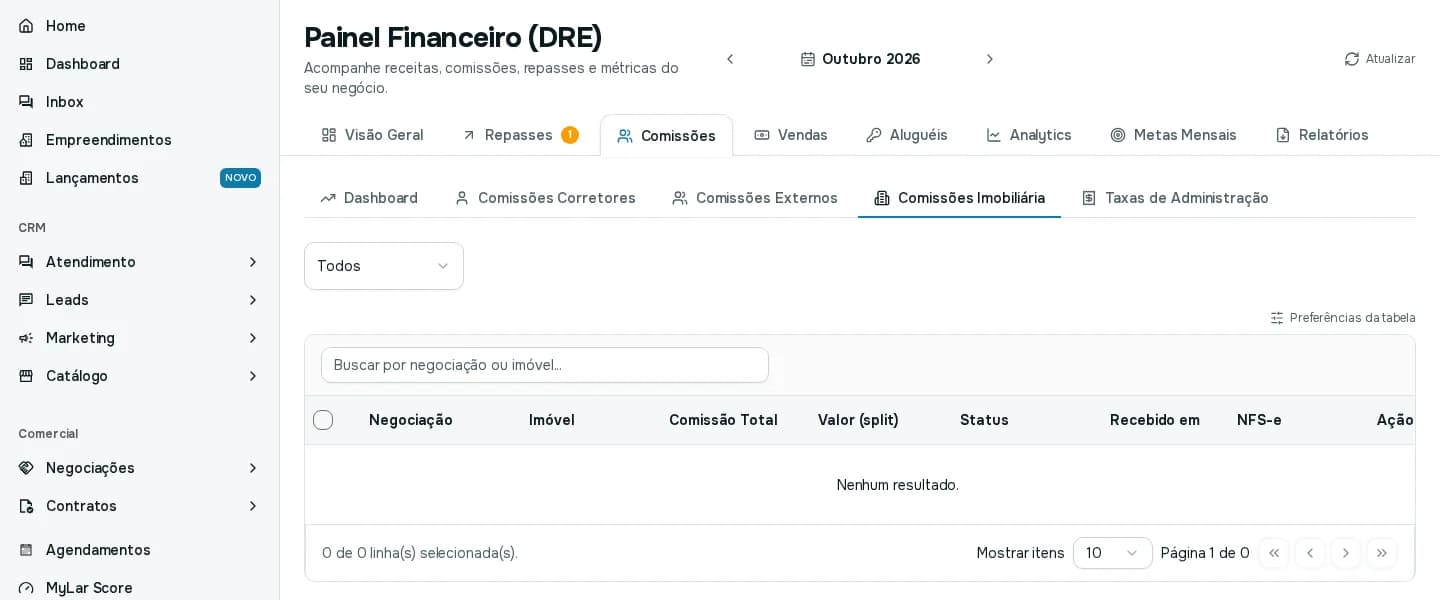The image size is (1440, 600).
Task: Go to next month arrow
Action: (x=990, y=59)
